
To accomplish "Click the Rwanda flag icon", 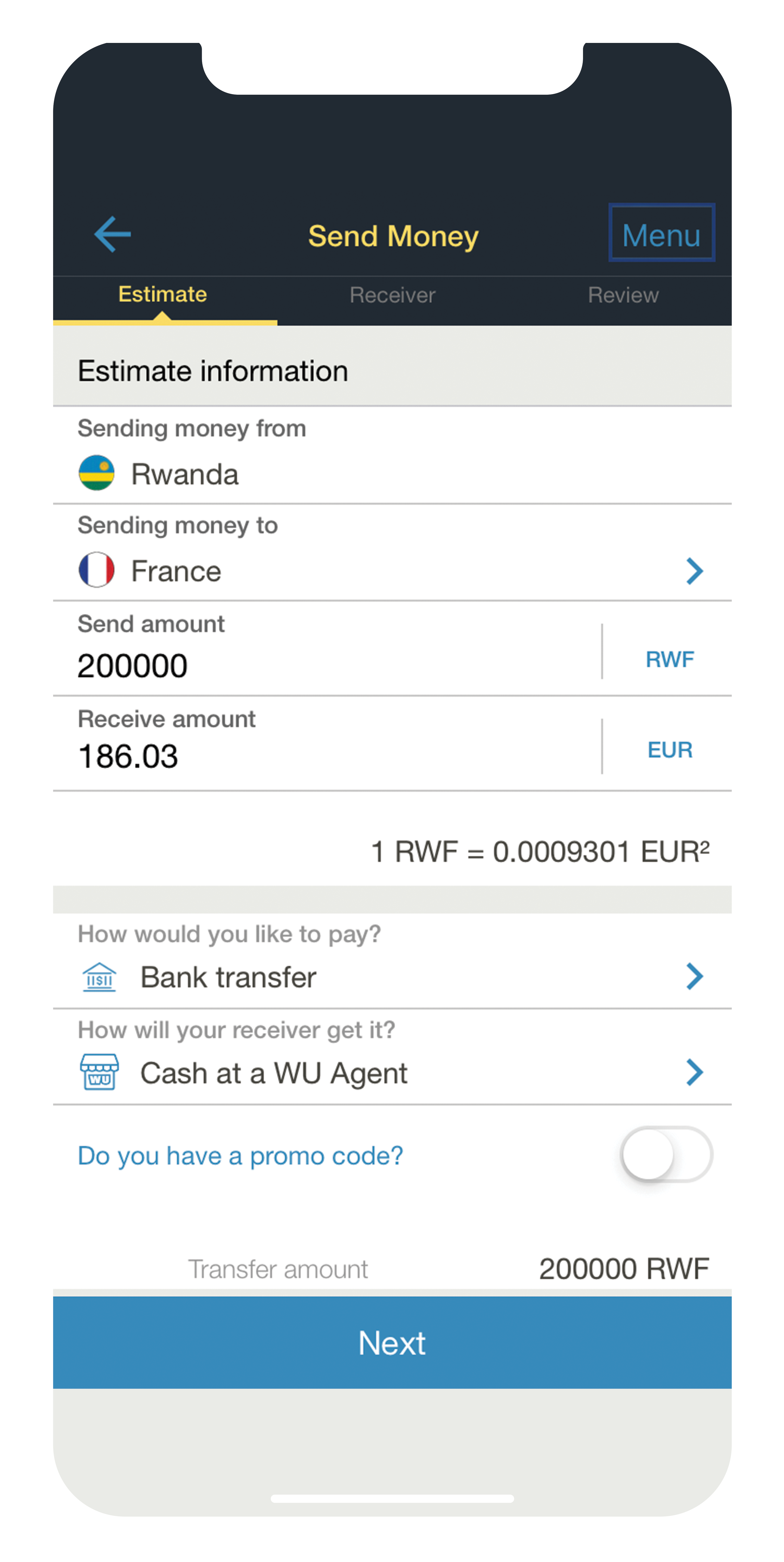I will [x=96, y=473].
